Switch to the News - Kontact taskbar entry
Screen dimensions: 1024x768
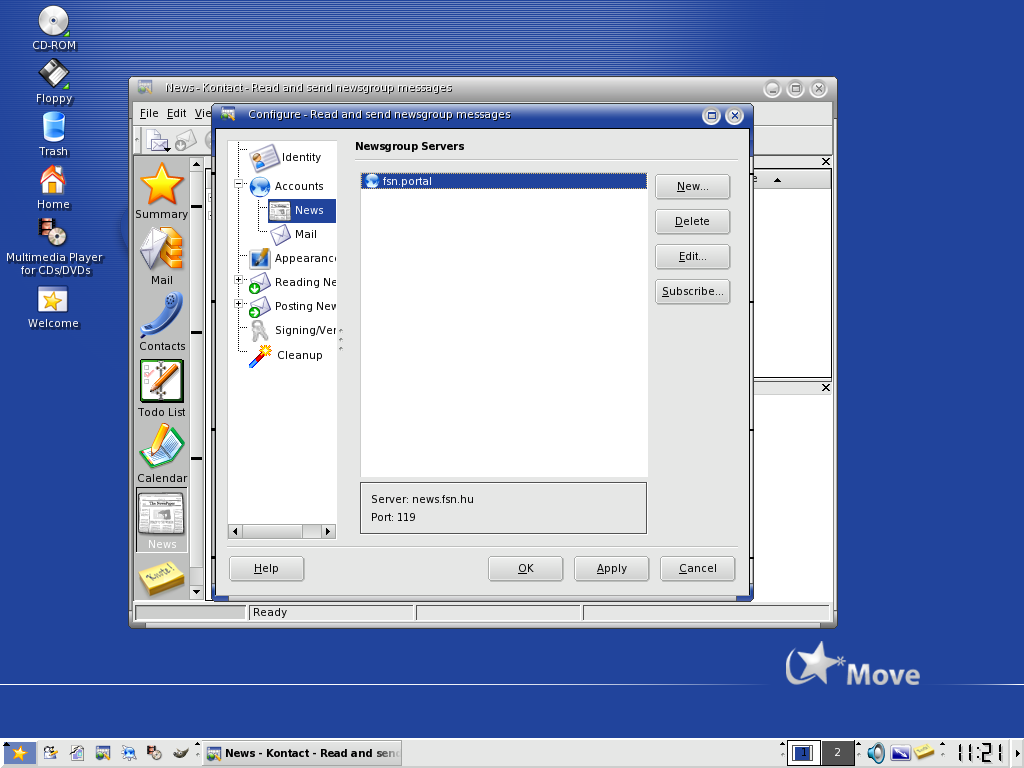pos(302,753)
